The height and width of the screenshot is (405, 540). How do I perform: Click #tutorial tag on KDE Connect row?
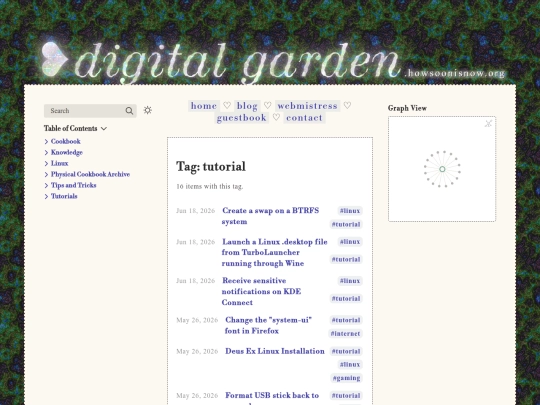coord(346,299)
